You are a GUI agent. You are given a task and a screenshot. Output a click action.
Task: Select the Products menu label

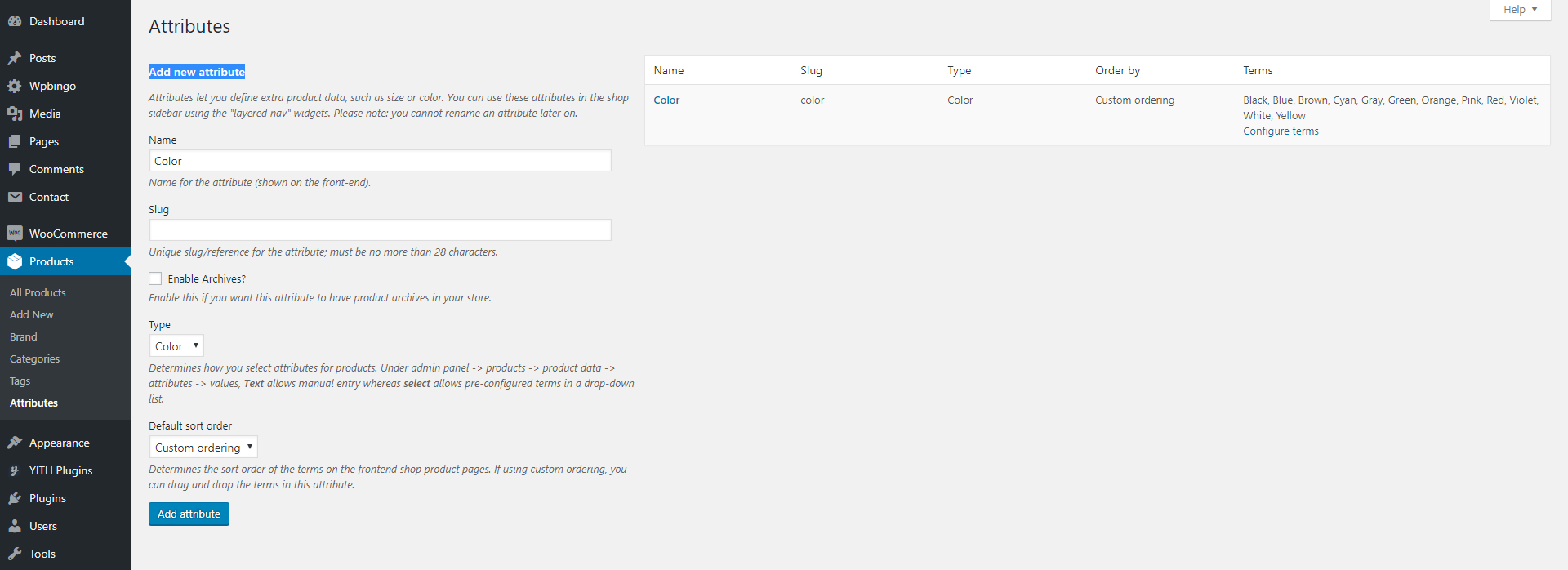pyautogui.click(x=51, y=261)
